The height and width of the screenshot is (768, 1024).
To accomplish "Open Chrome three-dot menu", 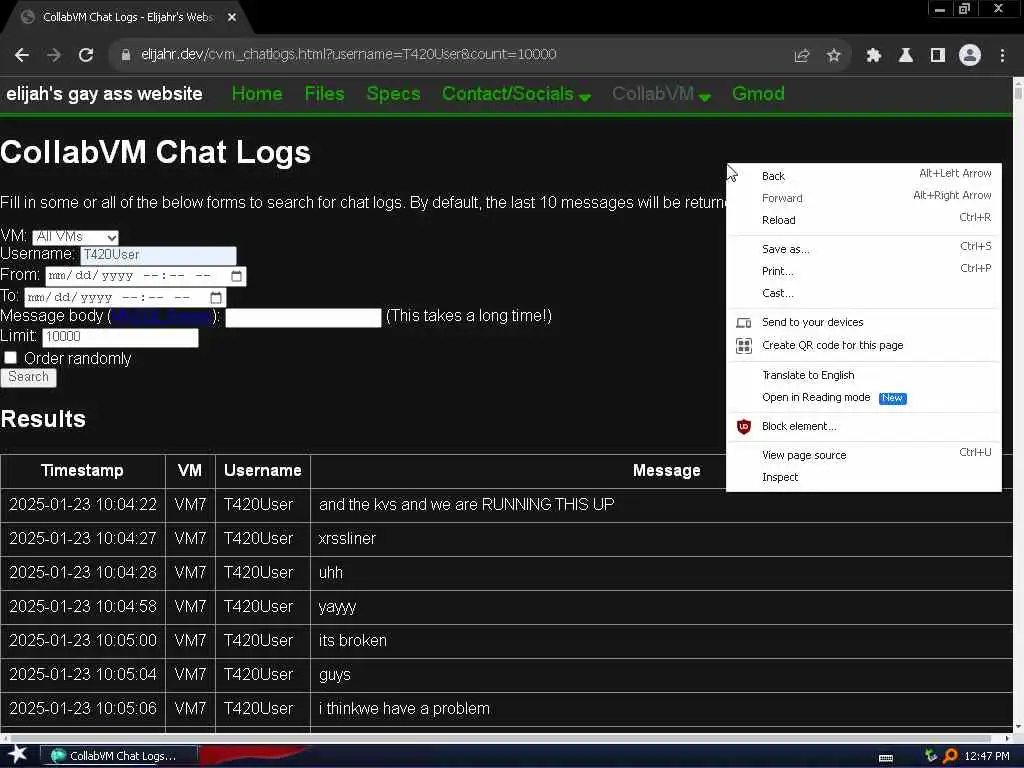I will pyautogui.click(x=1002, y=56).
